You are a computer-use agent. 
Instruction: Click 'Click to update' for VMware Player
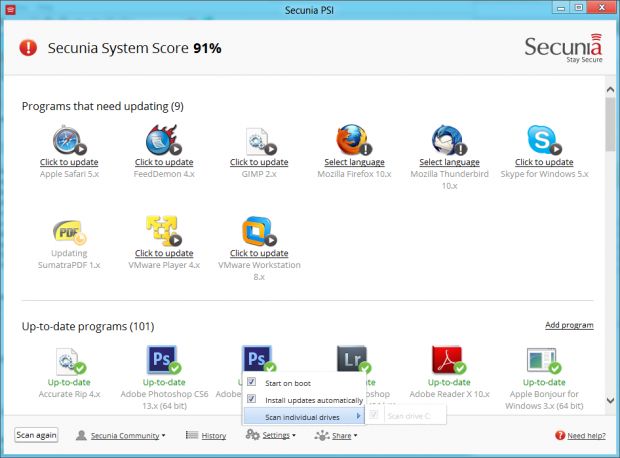(164, 253)
